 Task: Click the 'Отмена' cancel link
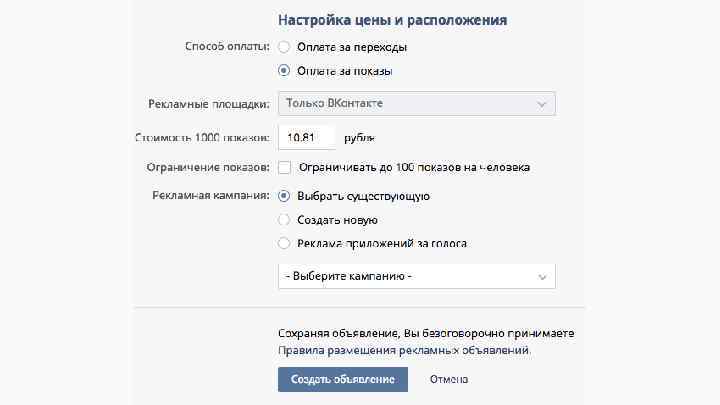click(449, 380)
